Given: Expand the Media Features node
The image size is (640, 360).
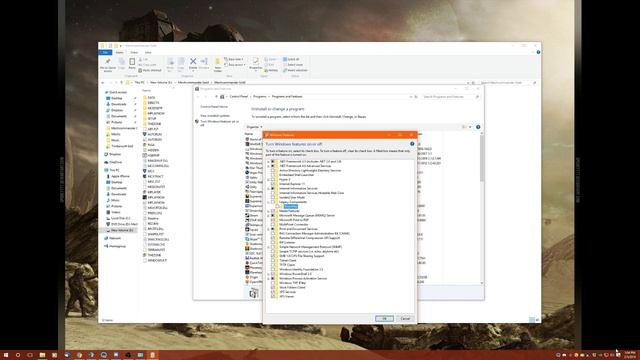Looking at the screenshot, I should click(x=268, y=211).
